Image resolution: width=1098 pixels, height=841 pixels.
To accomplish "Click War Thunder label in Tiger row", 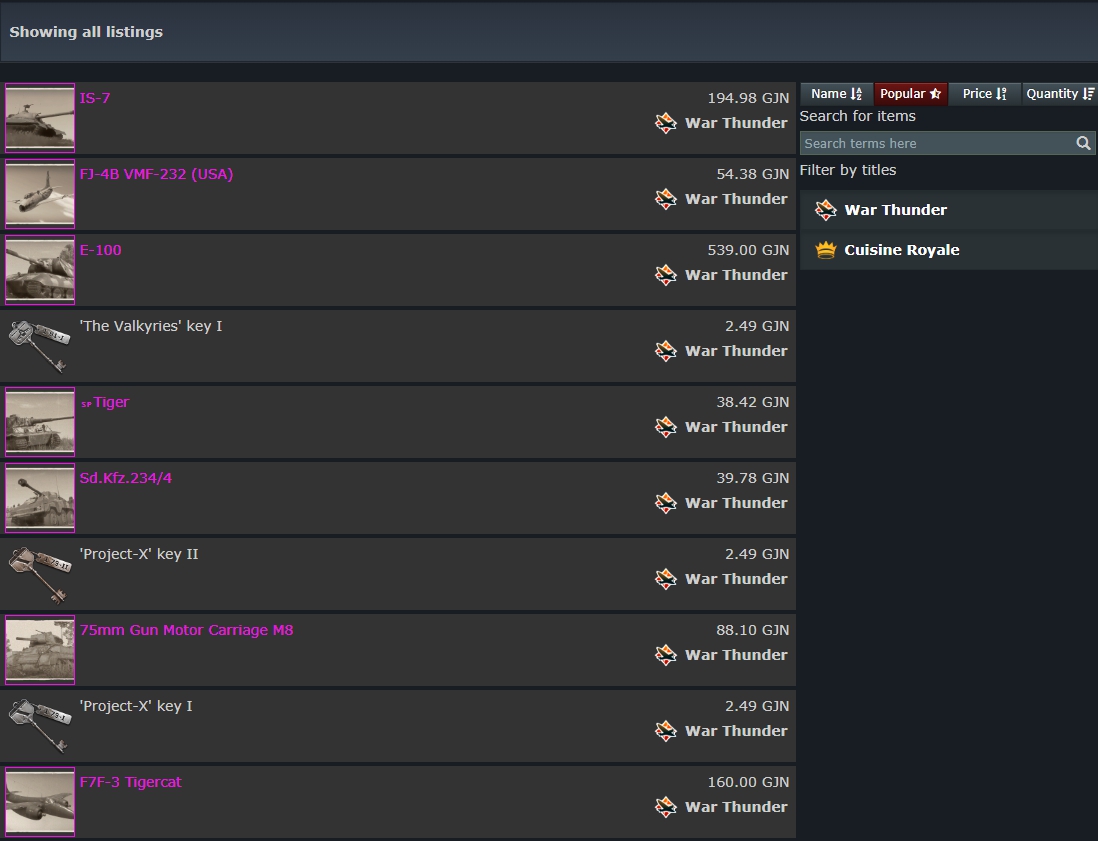I will coord(736,427).
